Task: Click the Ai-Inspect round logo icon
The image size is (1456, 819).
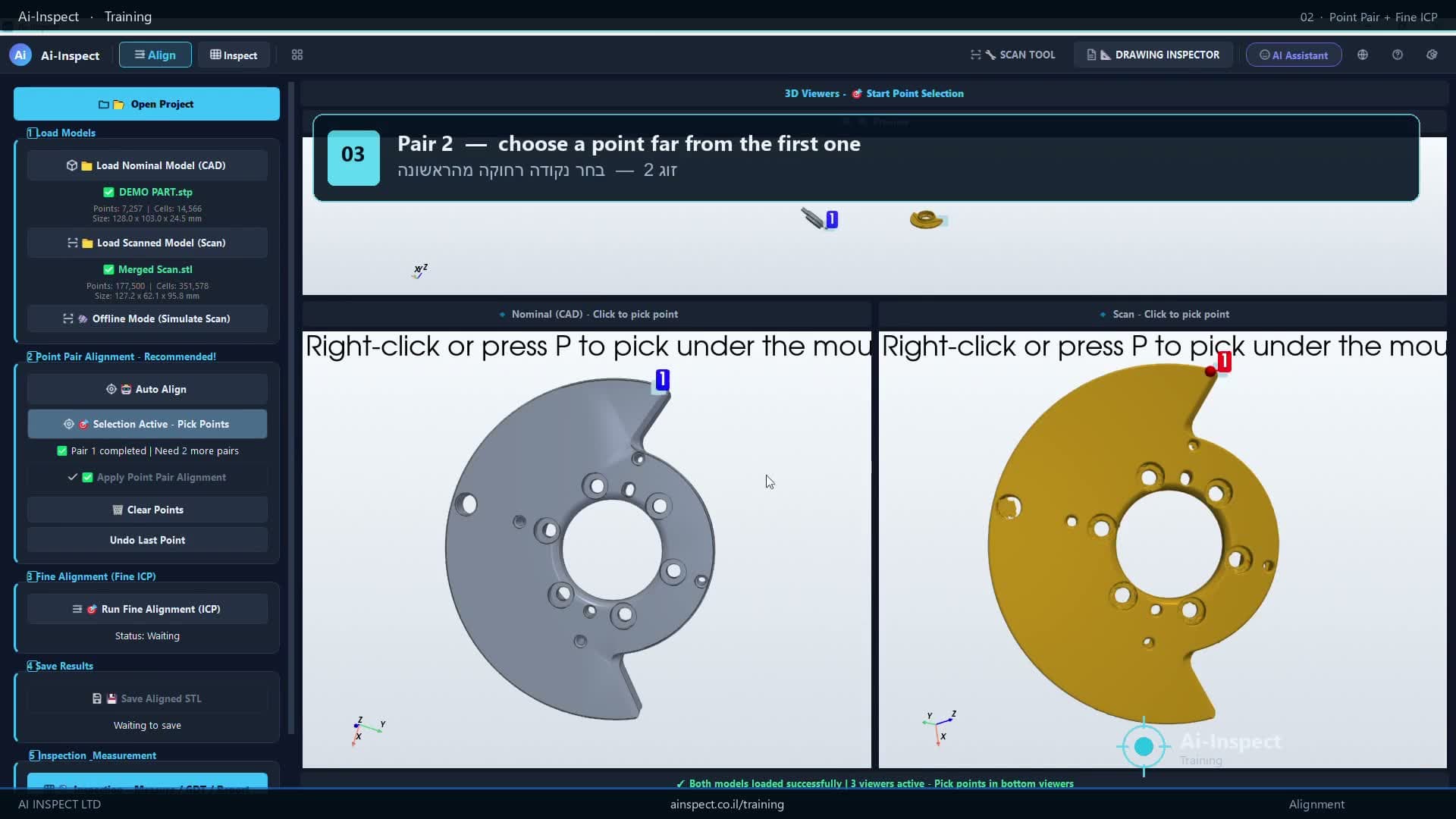Action: [x=20, y=55]
